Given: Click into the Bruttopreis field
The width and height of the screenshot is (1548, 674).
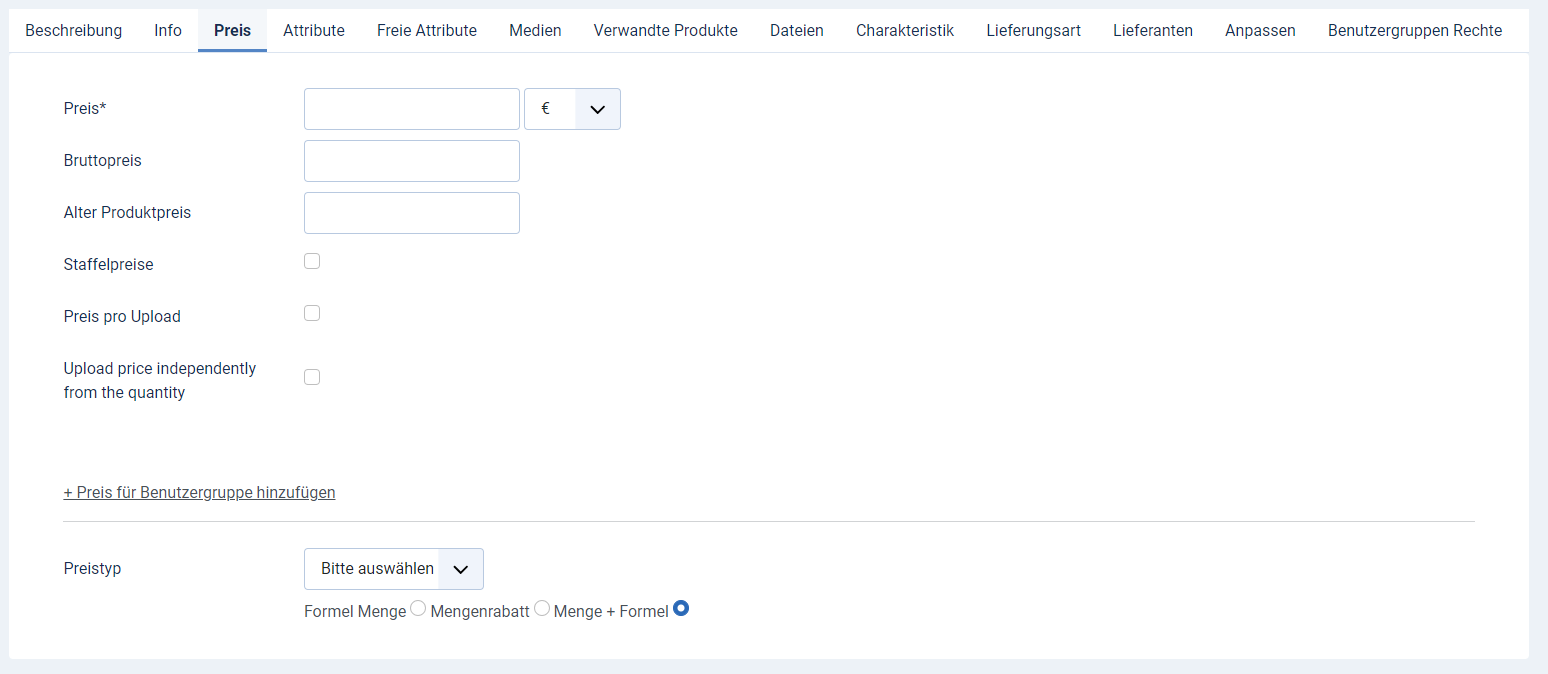Looking at the screenshot, I should (412, 161).
